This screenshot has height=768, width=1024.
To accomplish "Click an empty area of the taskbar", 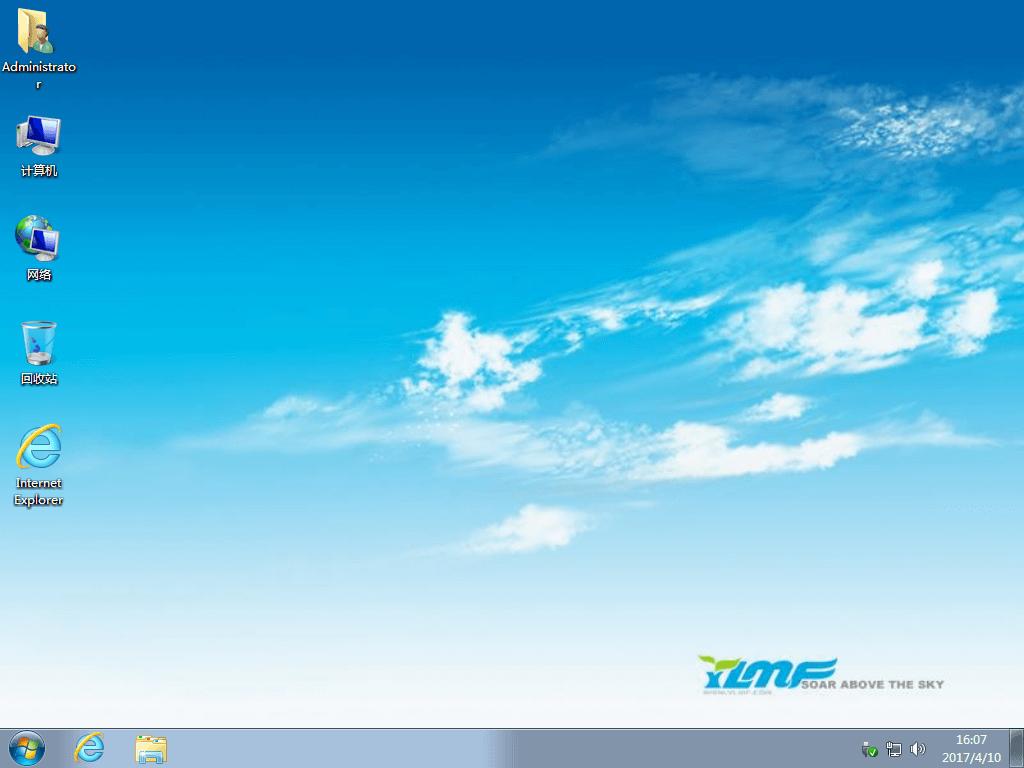I will coord(500,748).
